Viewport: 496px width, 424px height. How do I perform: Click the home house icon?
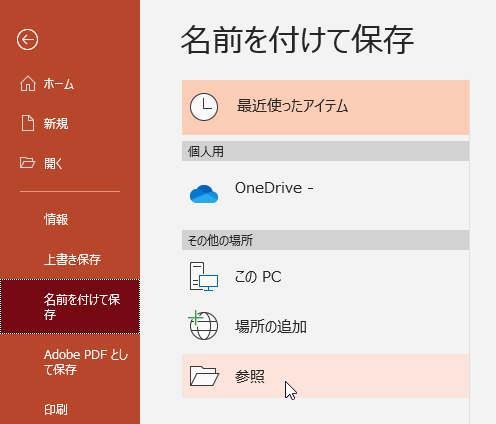click(x=28, y=83)
